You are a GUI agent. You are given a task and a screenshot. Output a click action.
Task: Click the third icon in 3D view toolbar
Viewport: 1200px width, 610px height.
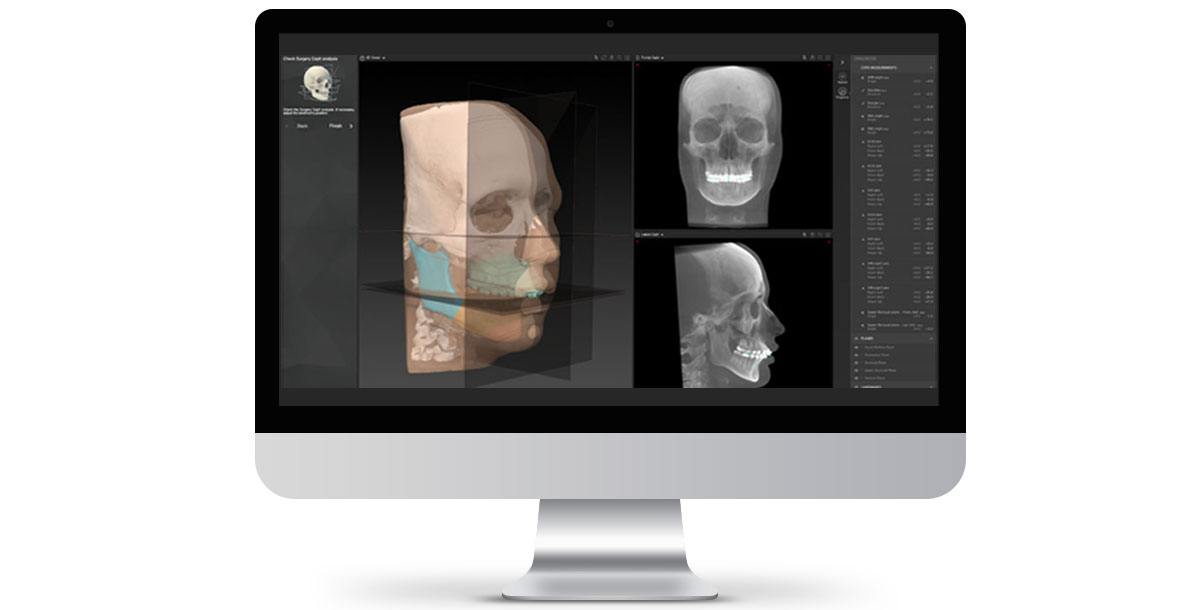612,58
